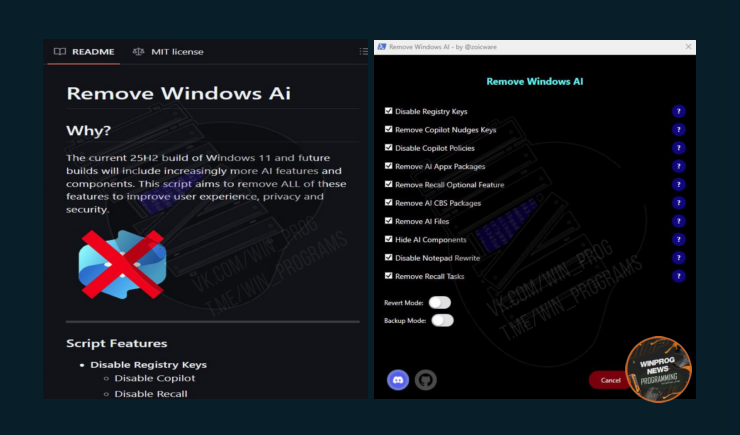Uncheck the Disable Registry Keys checkbox
The height and width of the screenshot is (435, 740).
coord(388,111)
